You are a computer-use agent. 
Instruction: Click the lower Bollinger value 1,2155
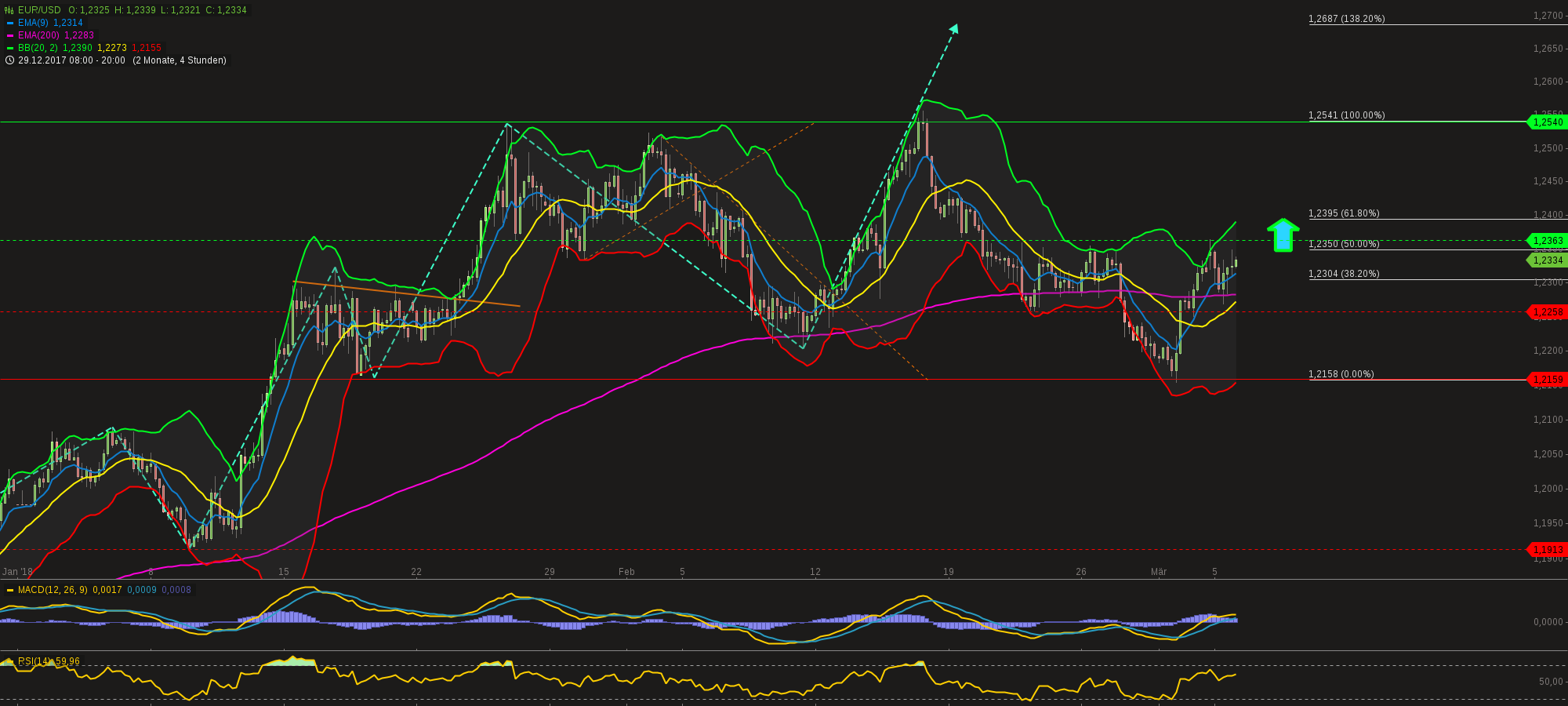(x=147, y=48)
